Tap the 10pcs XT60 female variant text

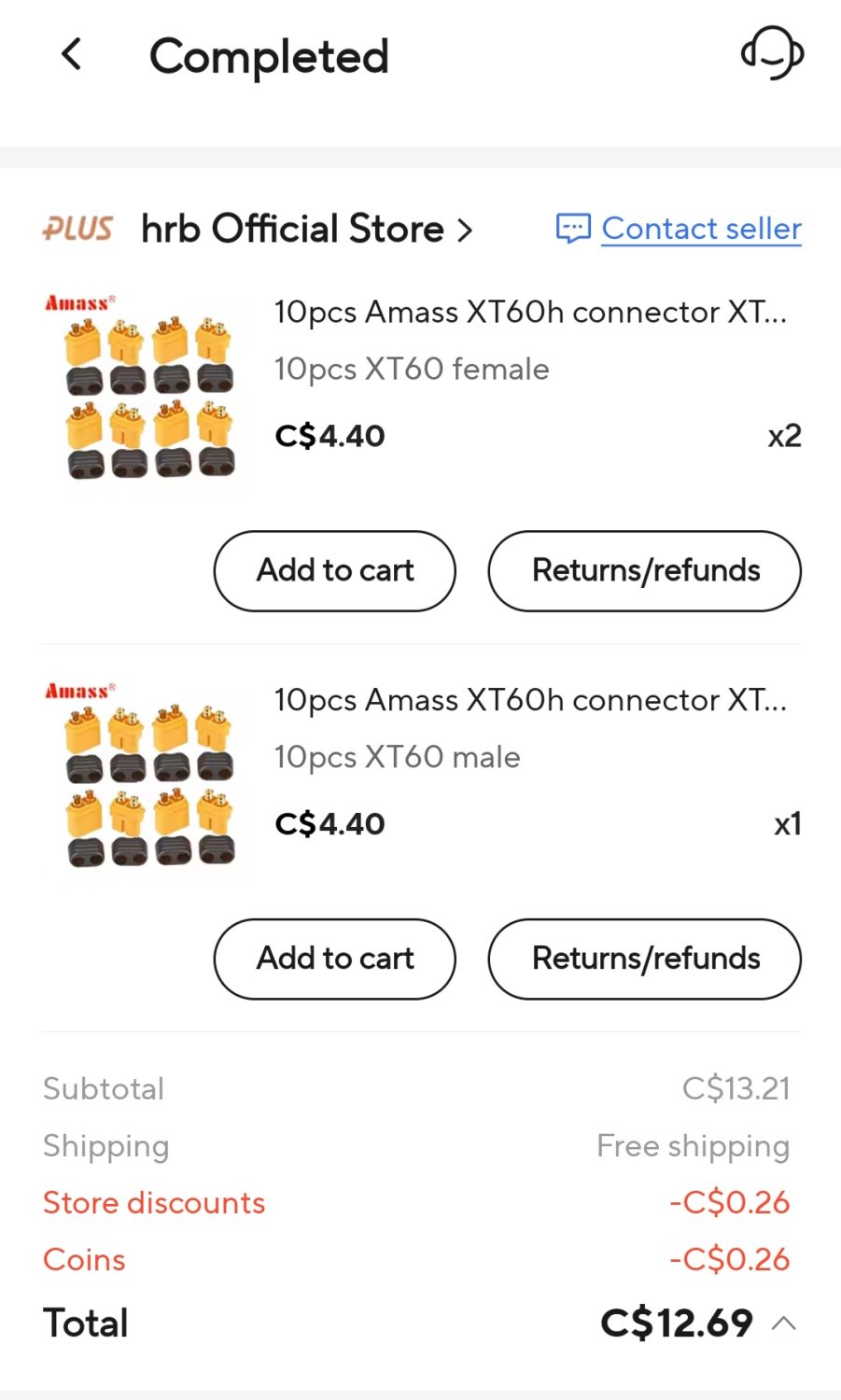(x=412, y=369)
